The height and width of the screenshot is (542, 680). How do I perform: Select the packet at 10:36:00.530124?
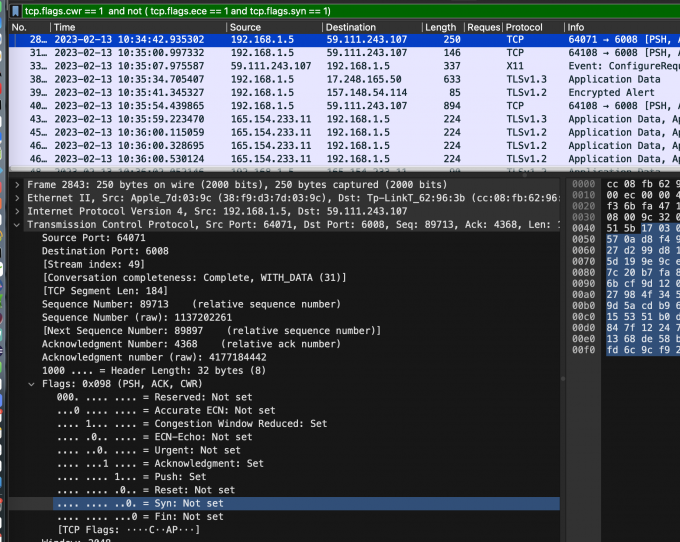coord(344,159)
